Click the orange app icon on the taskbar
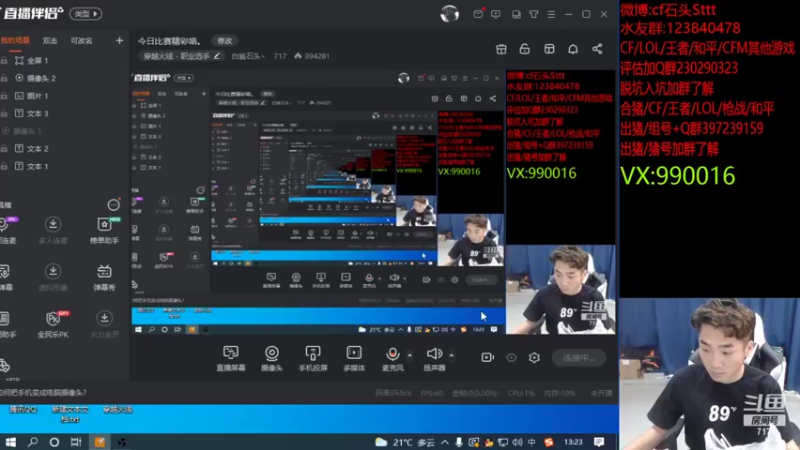This screenshot has height=450, width=800. pos(99,442)
